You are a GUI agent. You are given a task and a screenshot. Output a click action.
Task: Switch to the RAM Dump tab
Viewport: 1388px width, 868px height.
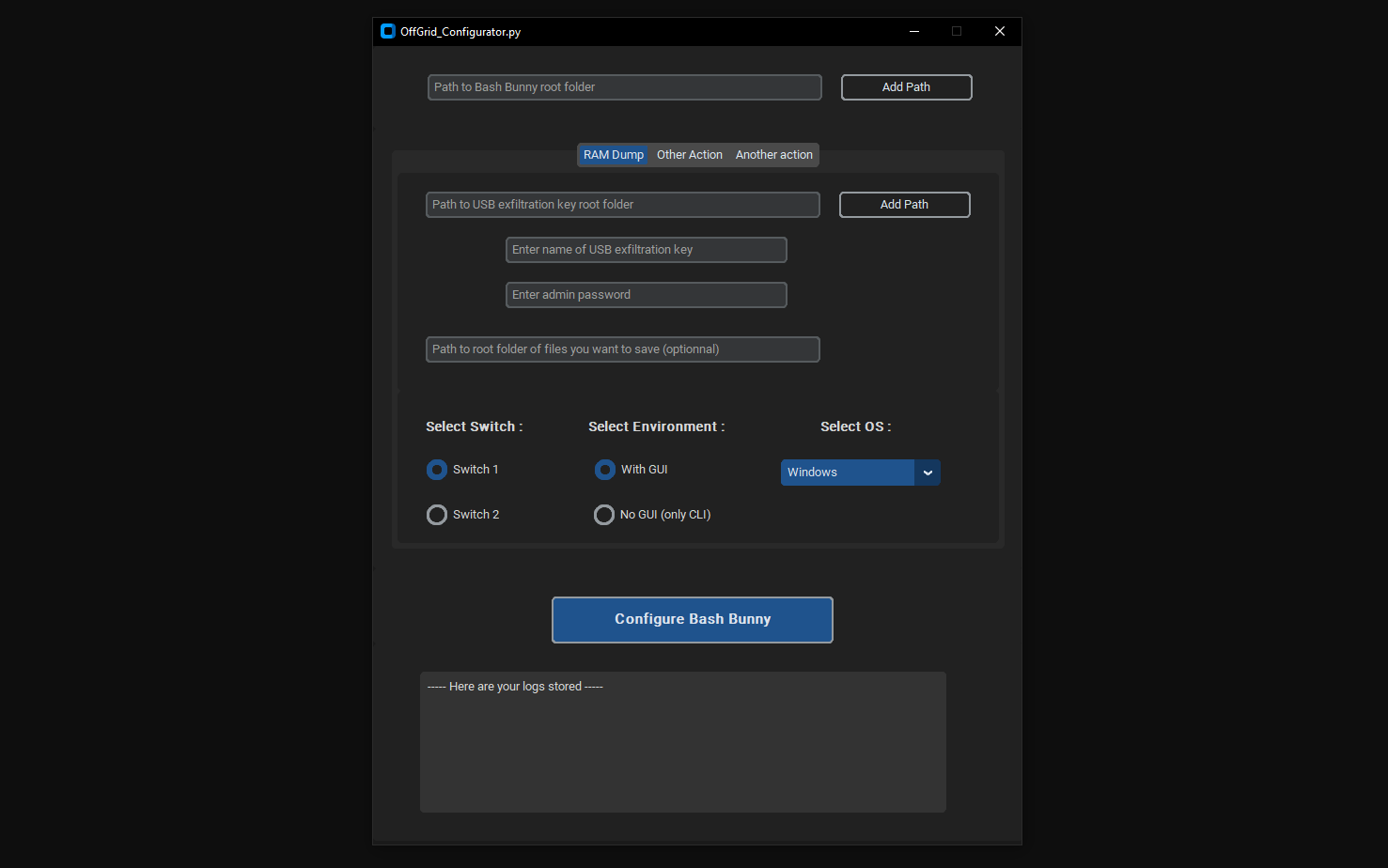pos(614,155)
